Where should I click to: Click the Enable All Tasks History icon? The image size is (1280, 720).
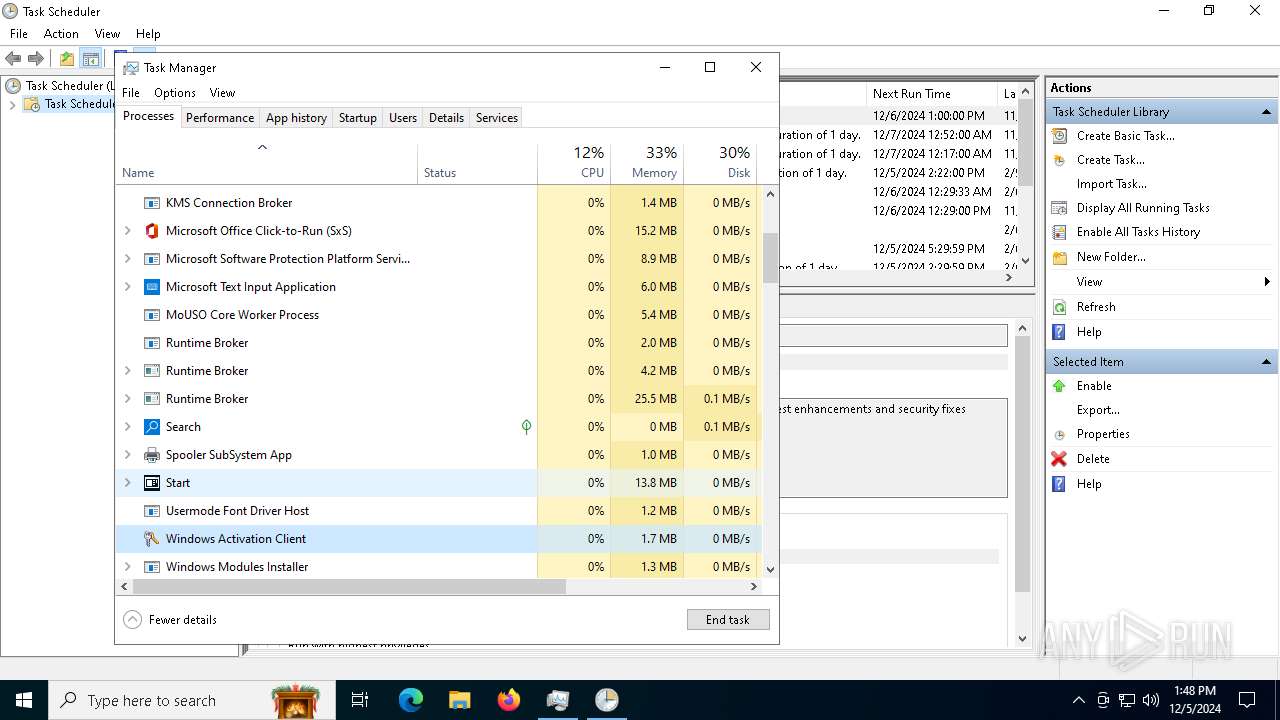[1060, 232]
